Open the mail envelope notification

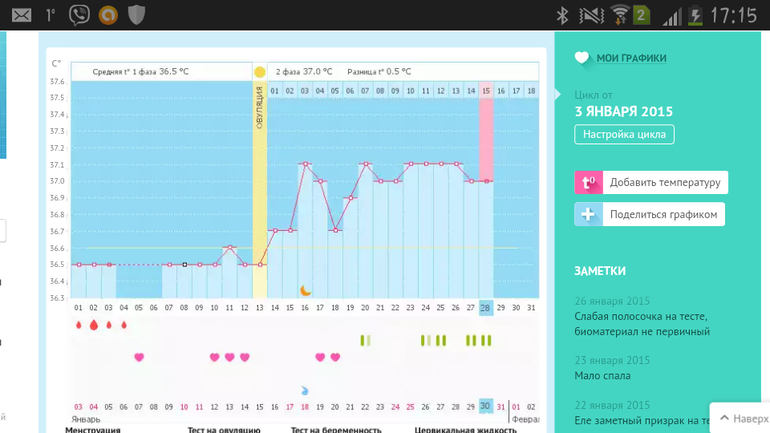click(20, 14)
